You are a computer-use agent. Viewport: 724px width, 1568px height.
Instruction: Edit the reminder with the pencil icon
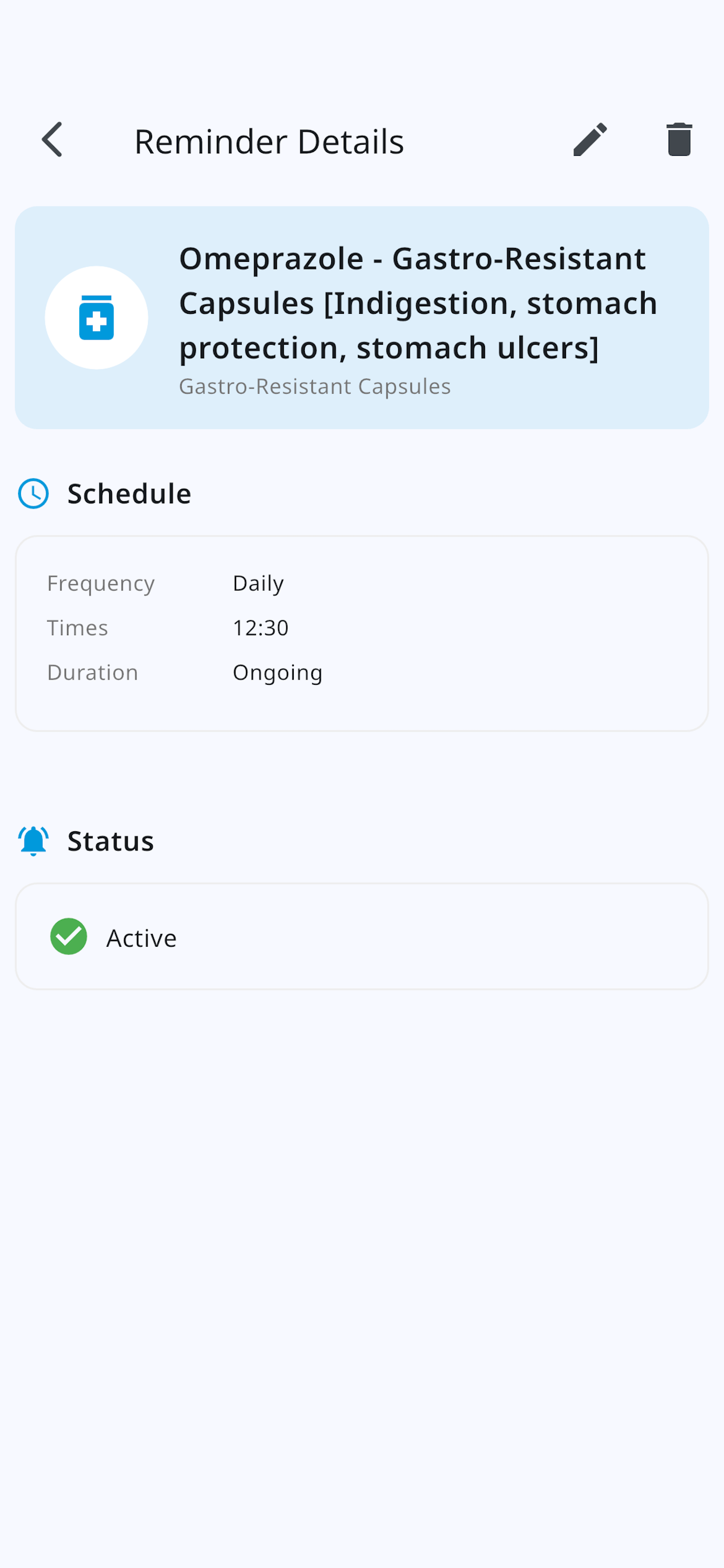pyautogui.click(x=590, y=140)
